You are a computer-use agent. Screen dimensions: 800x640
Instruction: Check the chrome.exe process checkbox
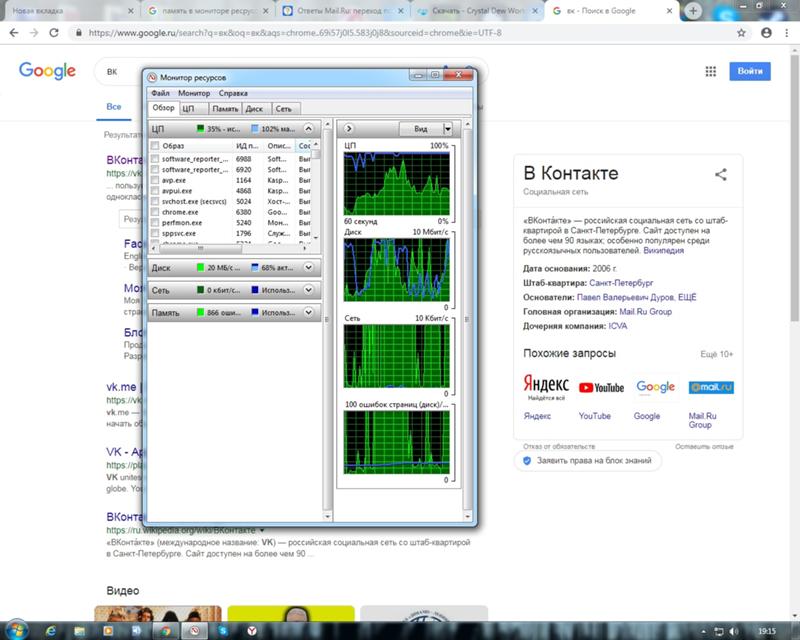(x=155, y=212)
